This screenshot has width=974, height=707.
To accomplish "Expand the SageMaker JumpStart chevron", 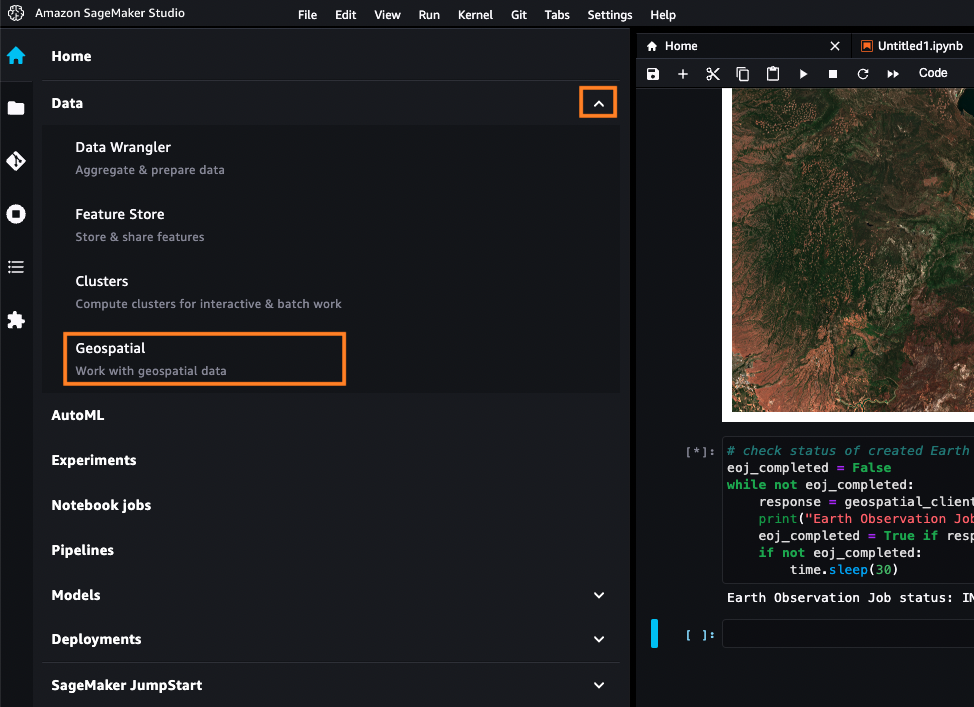I will (x=599, y=685).
